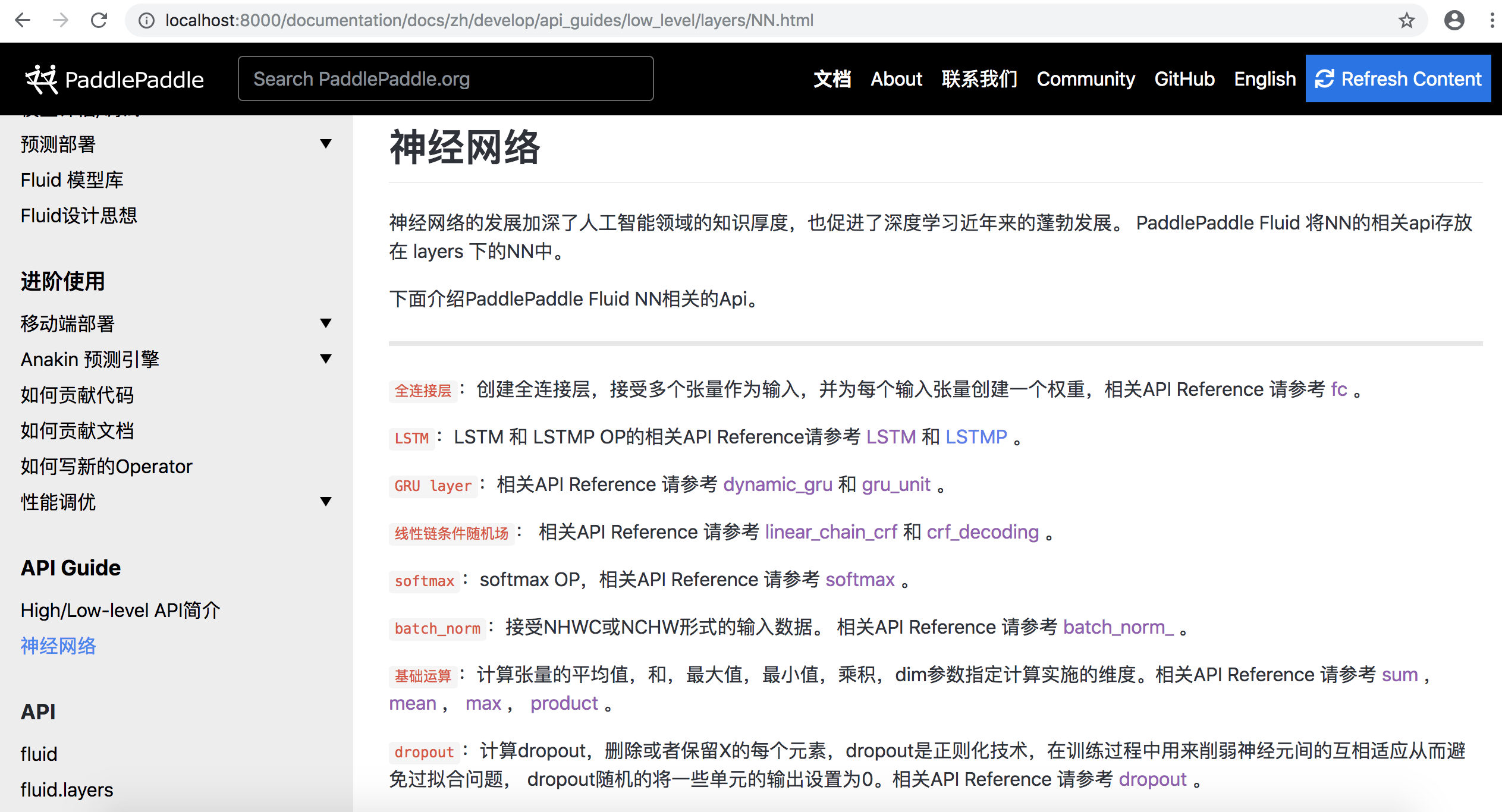Open the Chrome three-dot menu
This screenshot has width=1502, height=812.
1492,20
